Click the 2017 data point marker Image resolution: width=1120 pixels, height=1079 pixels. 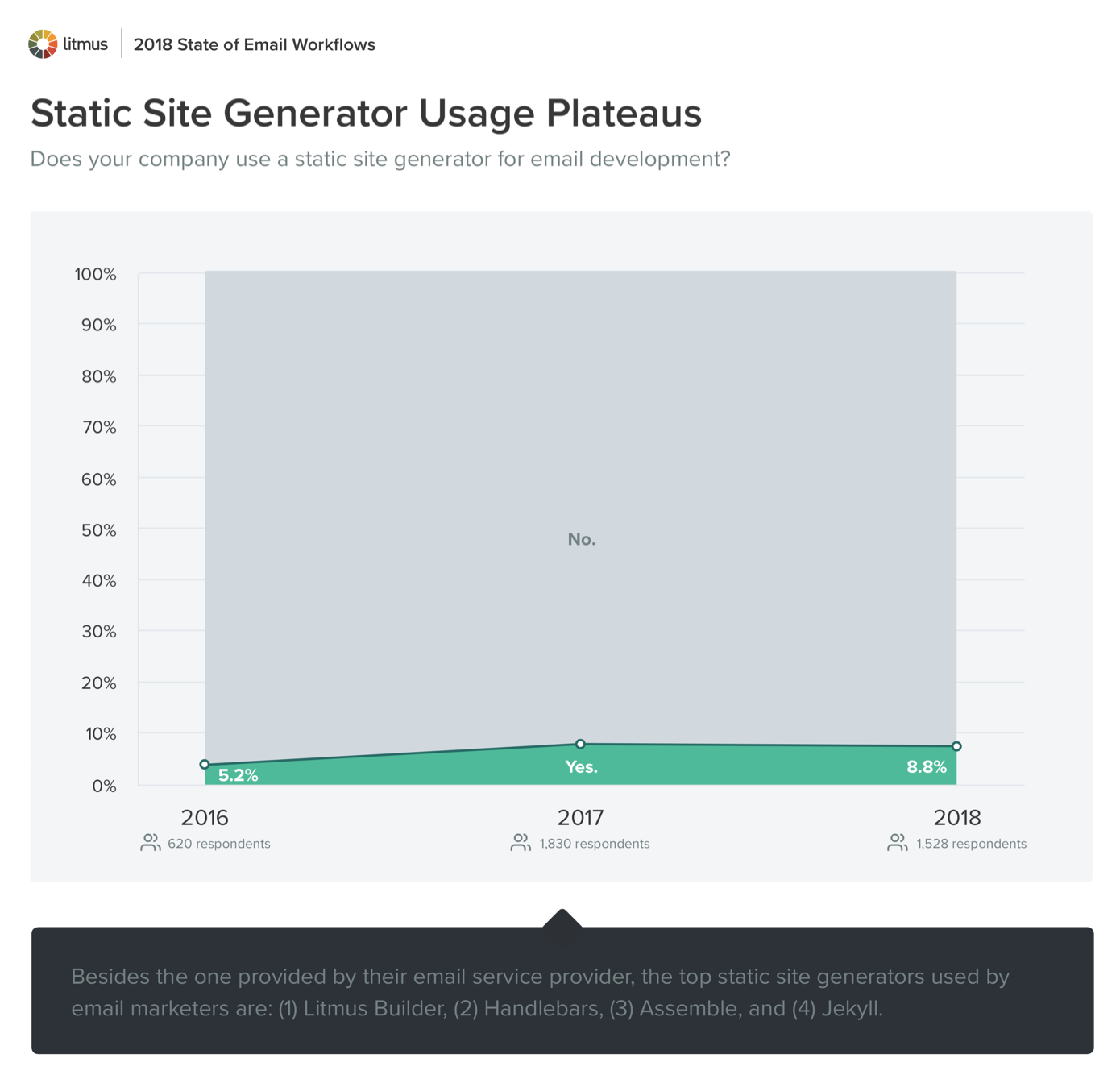point(580,744)
